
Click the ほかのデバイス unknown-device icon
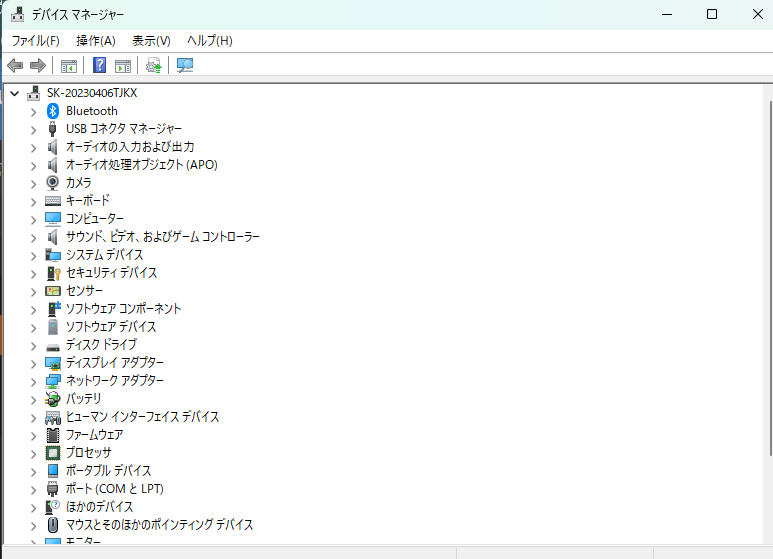click(x=52, y=507)
